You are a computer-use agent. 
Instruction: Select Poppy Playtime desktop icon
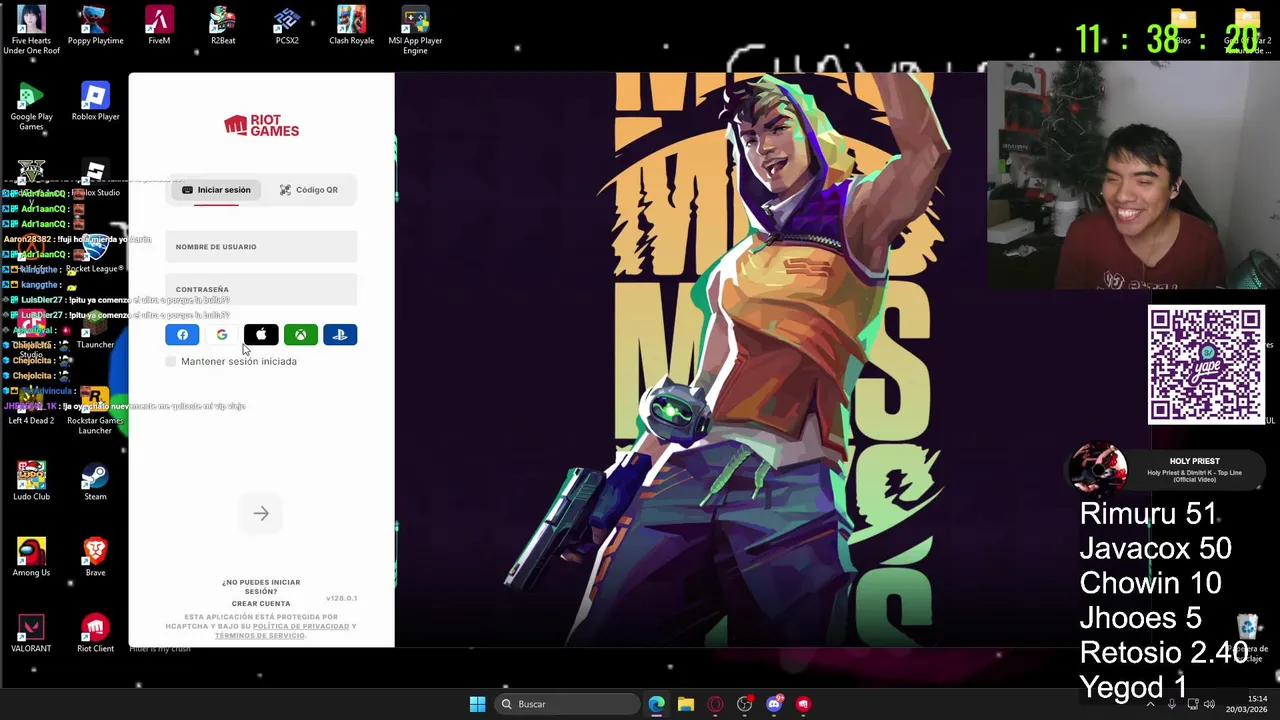pos(95,26)
